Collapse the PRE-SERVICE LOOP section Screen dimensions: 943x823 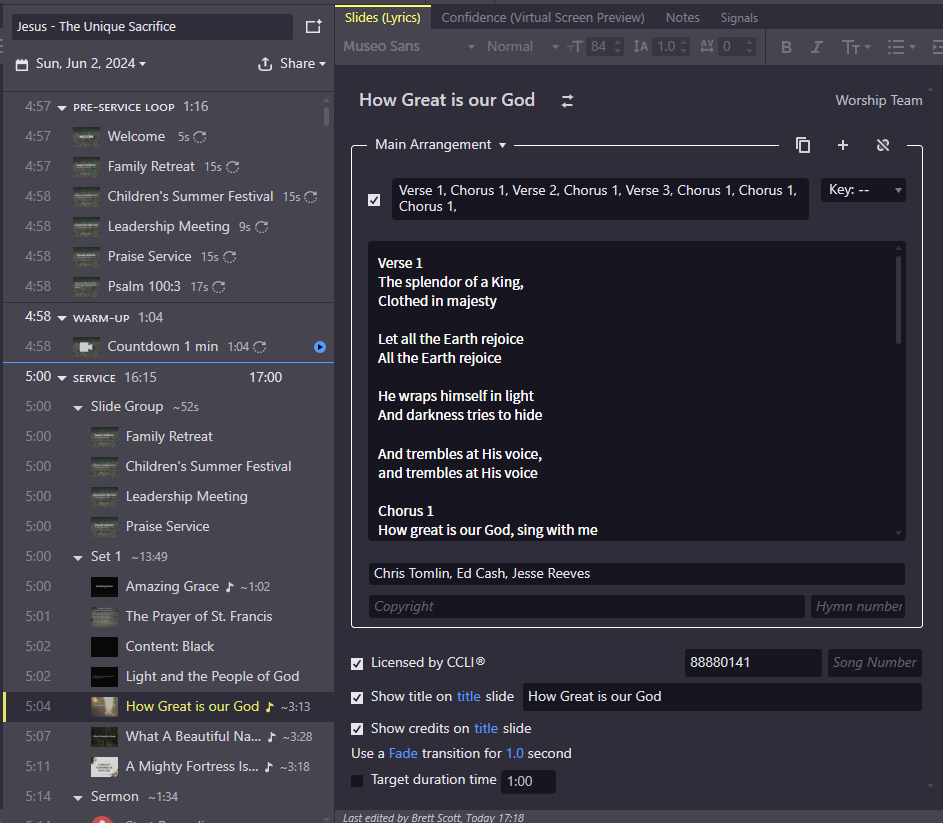pyautogui.click(x=62, y=108)
